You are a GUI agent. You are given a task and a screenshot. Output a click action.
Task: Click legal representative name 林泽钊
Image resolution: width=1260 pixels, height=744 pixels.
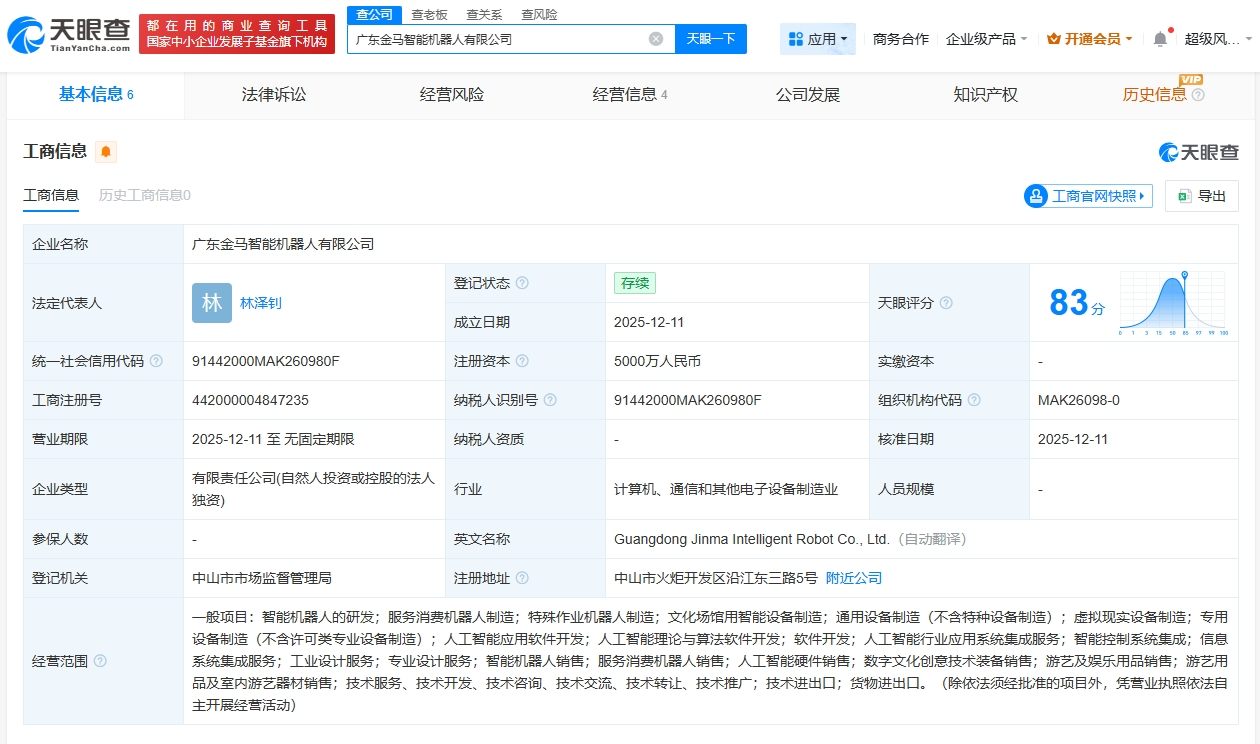[261, 303]
